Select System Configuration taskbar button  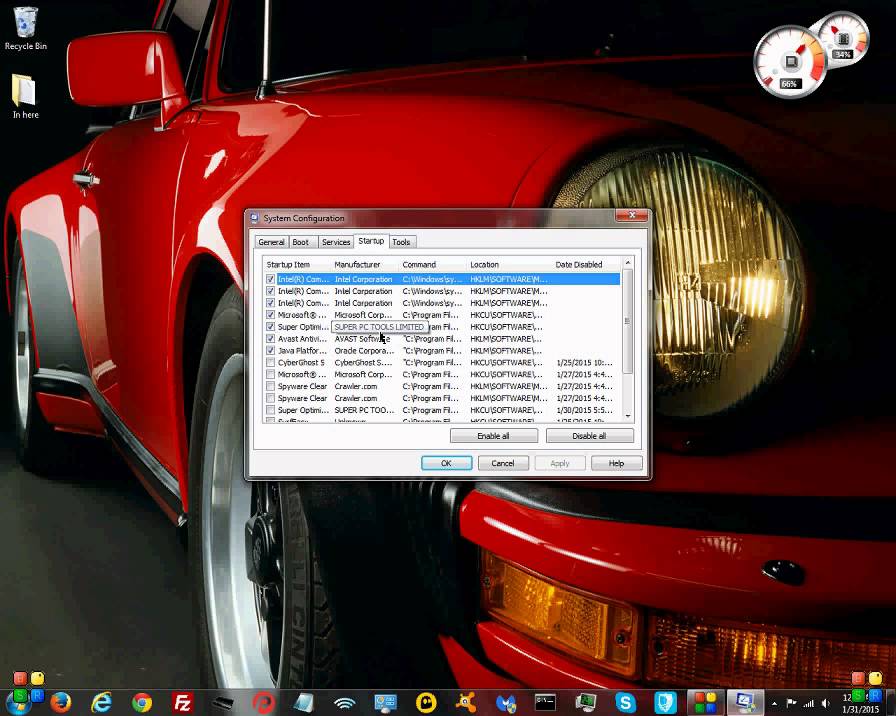pyautogui.click(x=745, y=702)
